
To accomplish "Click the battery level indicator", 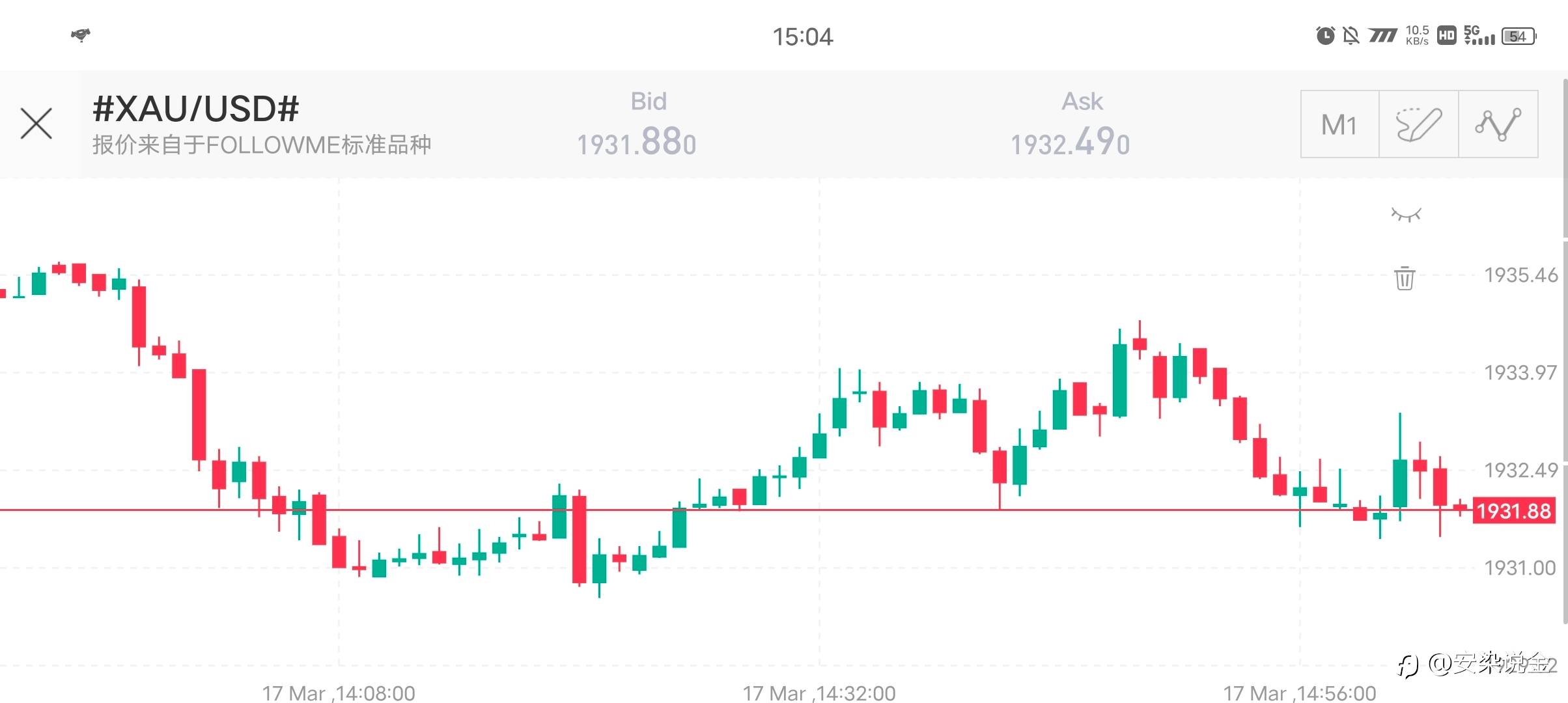I will pos(1519,36).
